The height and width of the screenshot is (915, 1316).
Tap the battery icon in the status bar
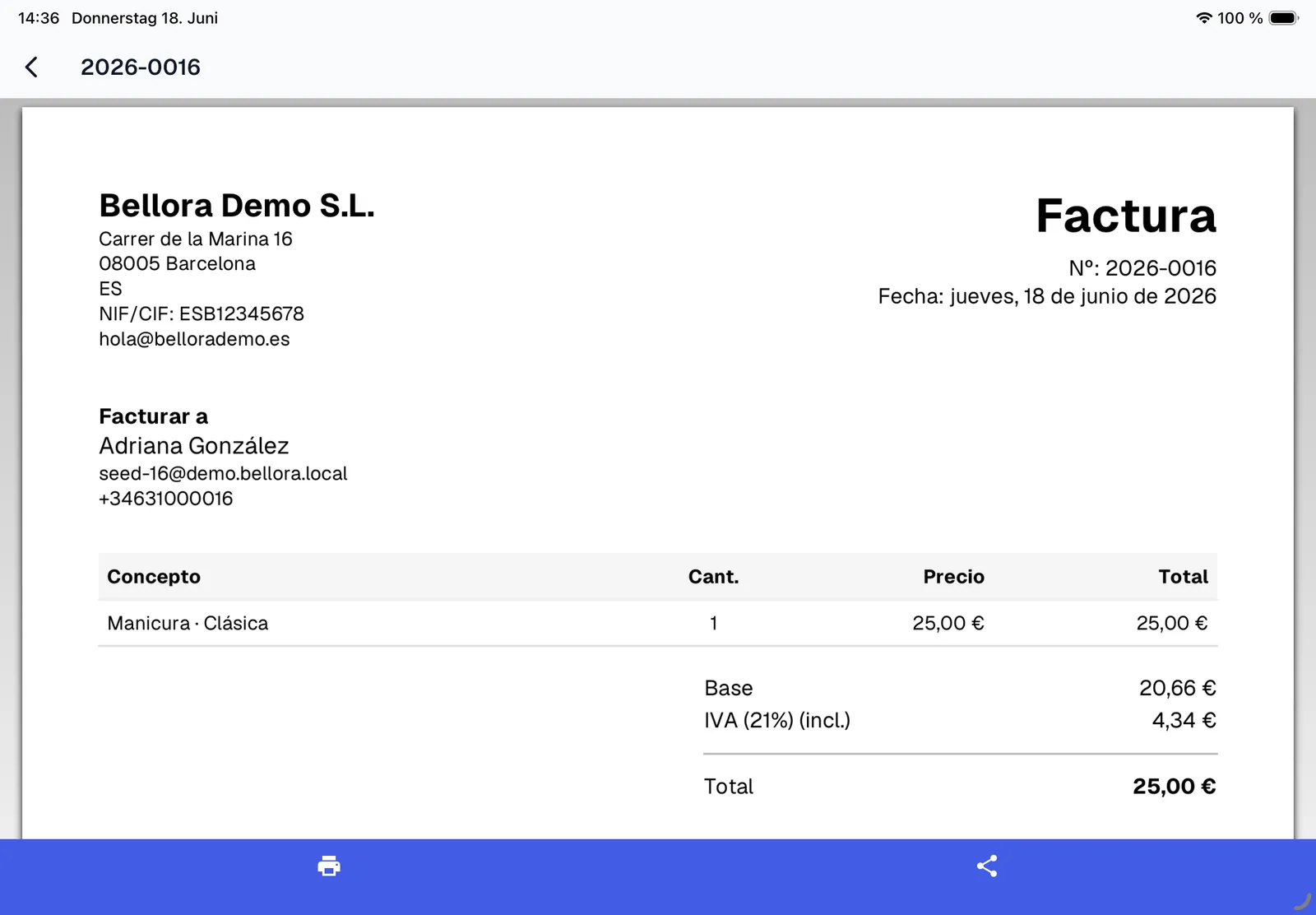tap(1284, 18)
